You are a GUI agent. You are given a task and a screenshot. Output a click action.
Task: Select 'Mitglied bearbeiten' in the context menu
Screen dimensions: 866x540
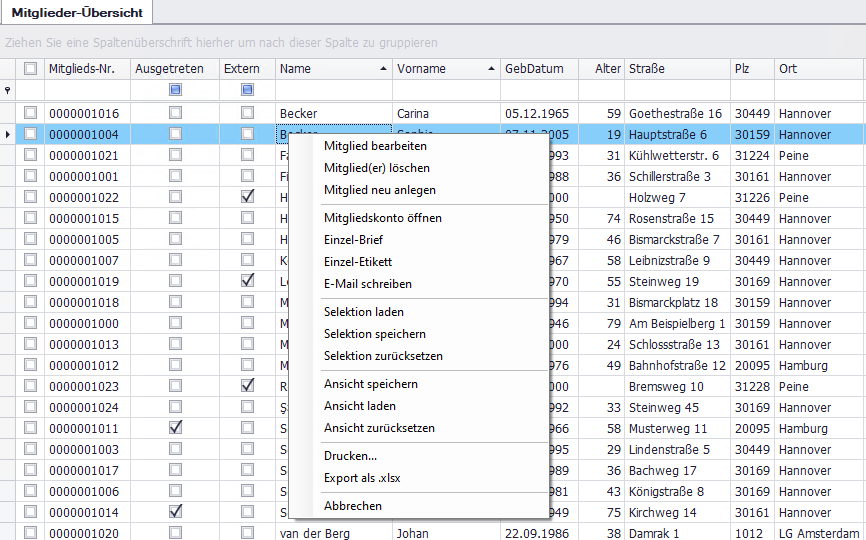point(368,146)
